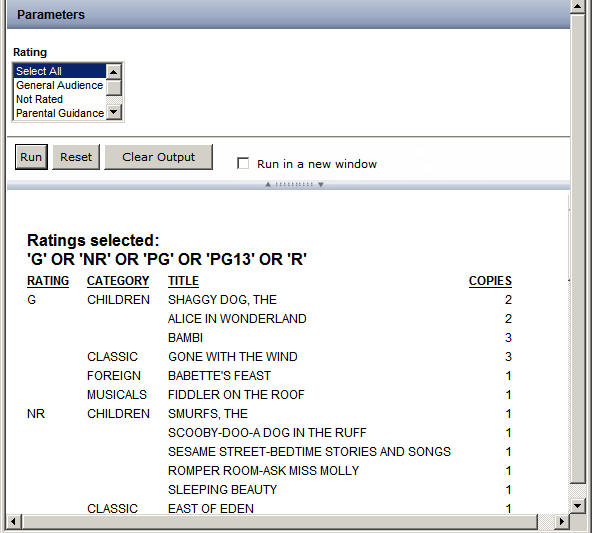592x533 pixels.
Task: Click the splitter collapse-down arrow
Action: [x=321, y=185]
